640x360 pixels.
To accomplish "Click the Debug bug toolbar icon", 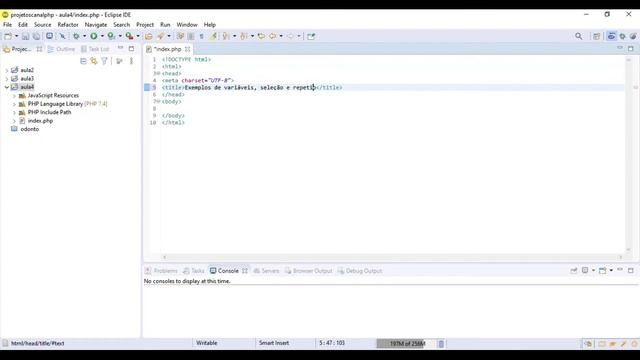I will coord(76,36).
